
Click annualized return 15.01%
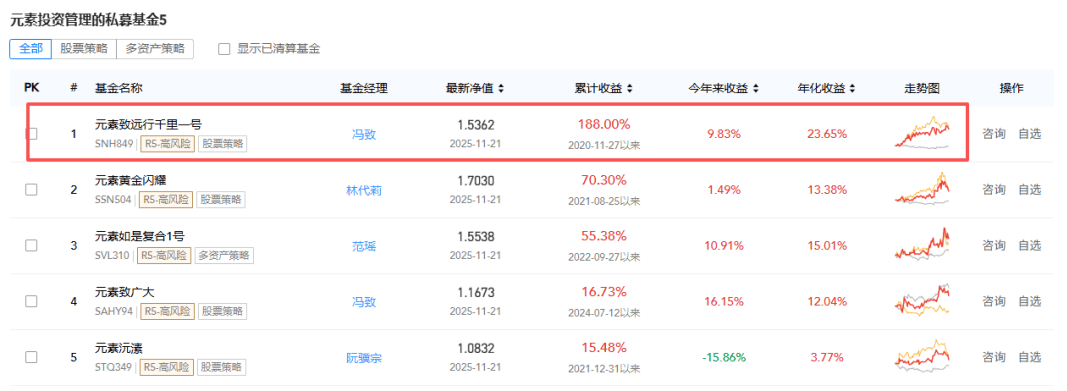click(827, 245)
